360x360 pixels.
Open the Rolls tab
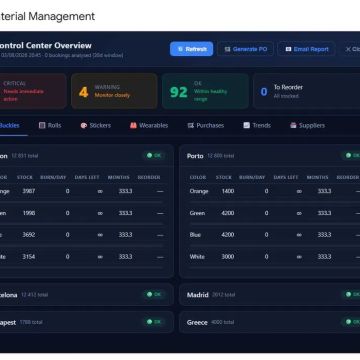(x=50, y=125)
